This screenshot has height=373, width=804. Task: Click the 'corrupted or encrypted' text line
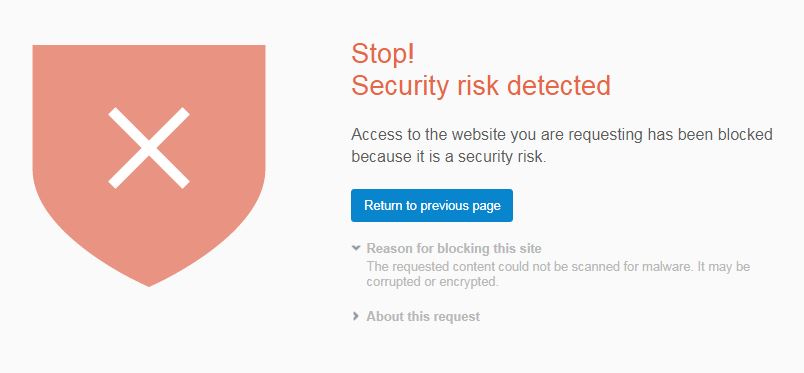coord(432,282)
